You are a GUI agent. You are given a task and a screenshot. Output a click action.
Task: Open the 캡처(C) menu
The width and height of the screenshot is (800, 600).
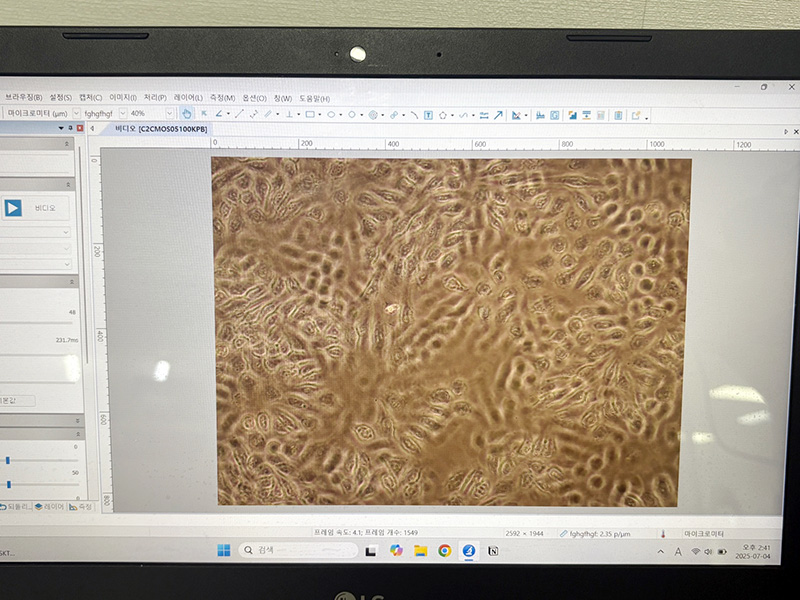(91, 98)
